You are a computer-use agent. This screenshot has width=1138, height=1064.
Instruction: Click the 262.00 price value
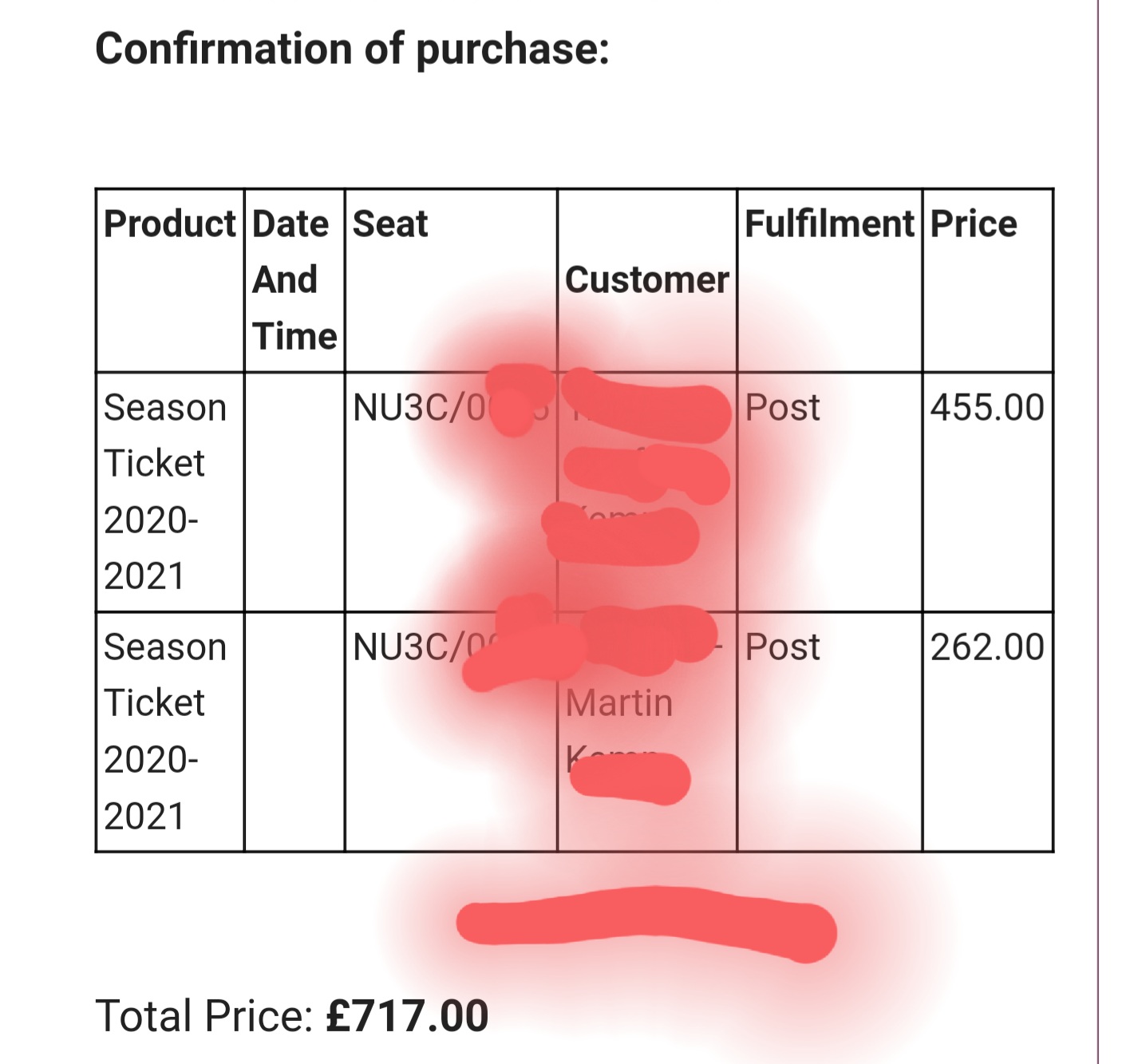[987, 647]
